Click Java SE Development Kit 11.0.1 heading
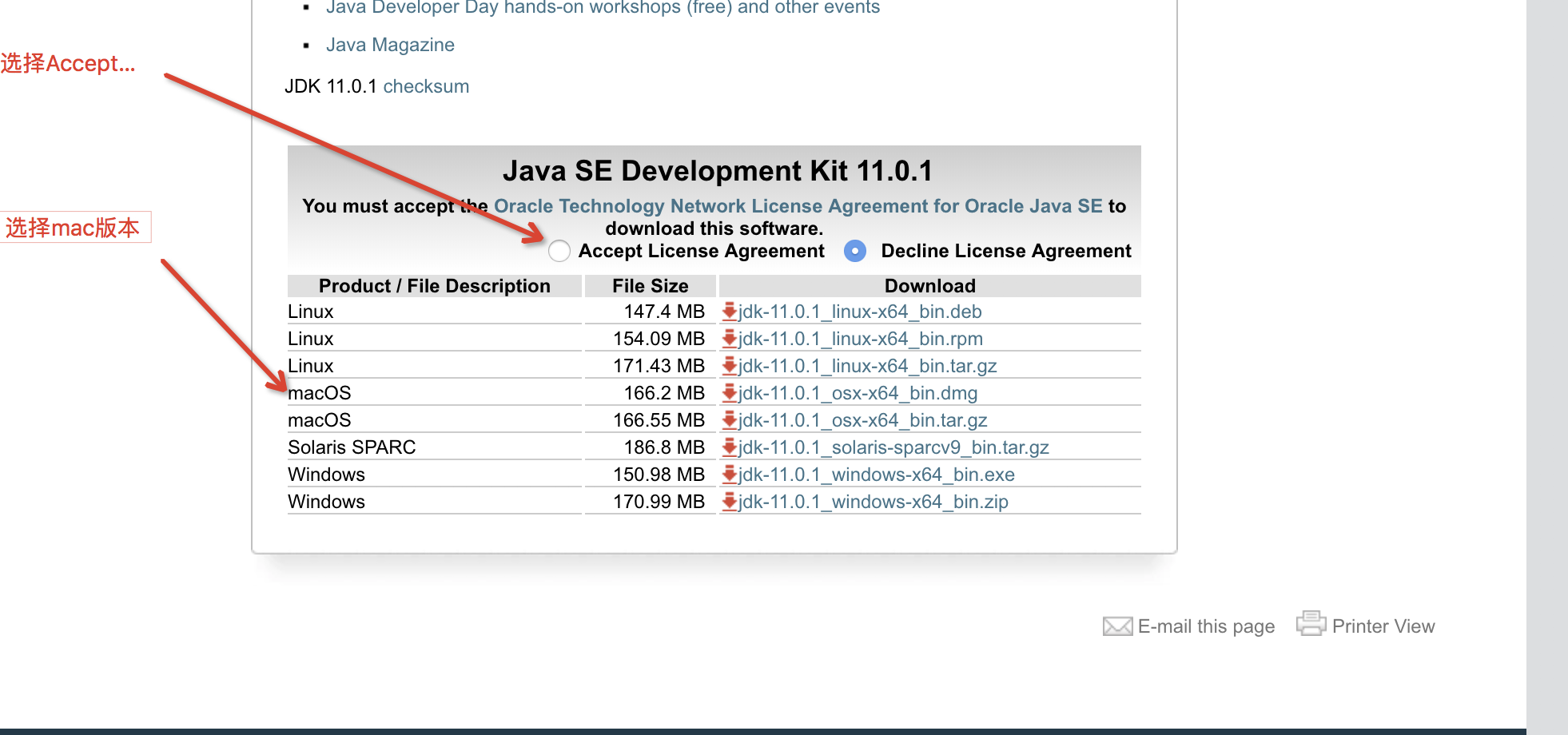This screenshot has width=1568, height=735. tap(718, 171)
